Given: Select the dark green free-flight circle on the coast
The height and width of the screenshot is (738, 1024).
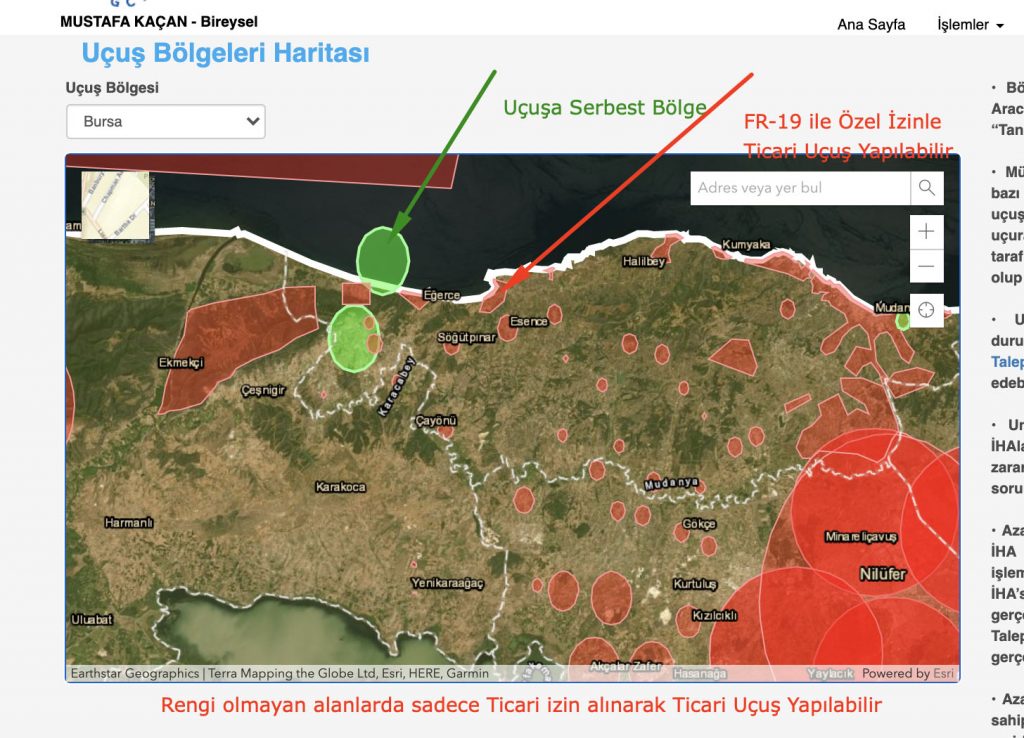Looking at the screenshot, I should click(x=383, y=259).
